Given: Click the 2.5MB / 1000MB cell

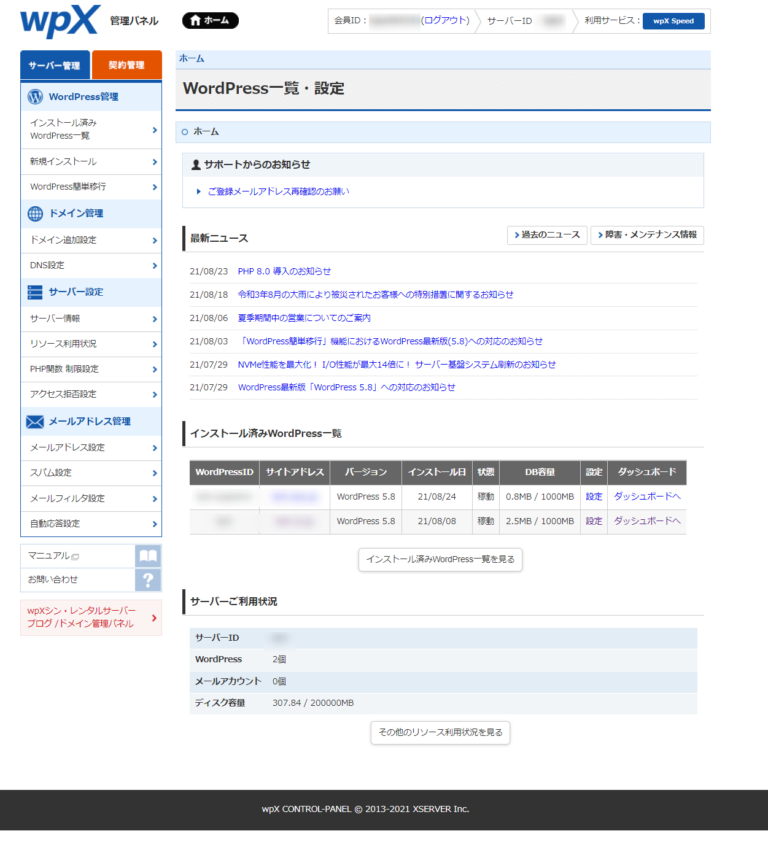Looking at the screenshot, I should tap(540, 521).
